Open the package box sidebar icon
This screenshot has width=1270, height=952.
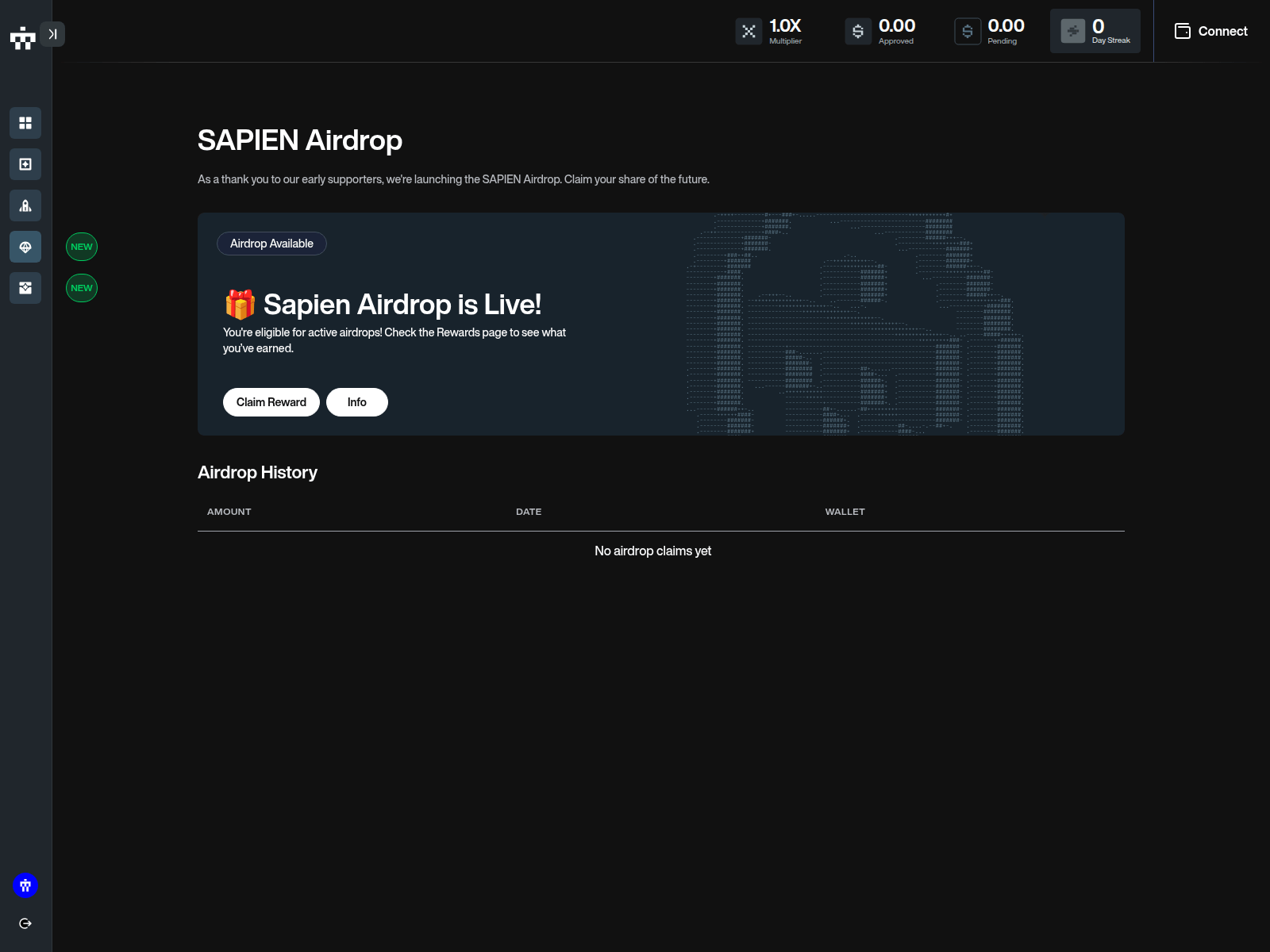point(25,288)
